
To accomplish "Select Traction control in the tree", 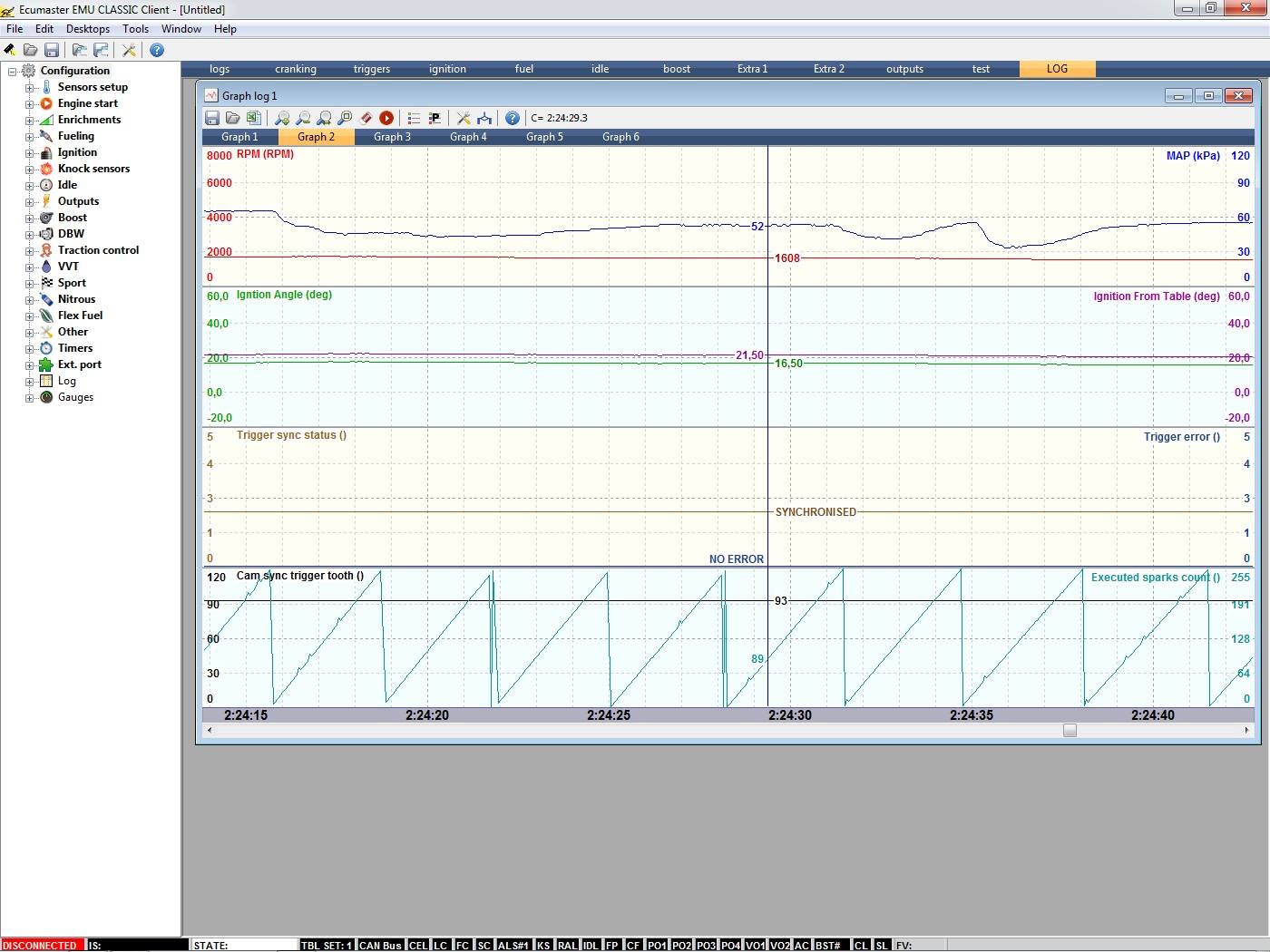I will (98, 250).
